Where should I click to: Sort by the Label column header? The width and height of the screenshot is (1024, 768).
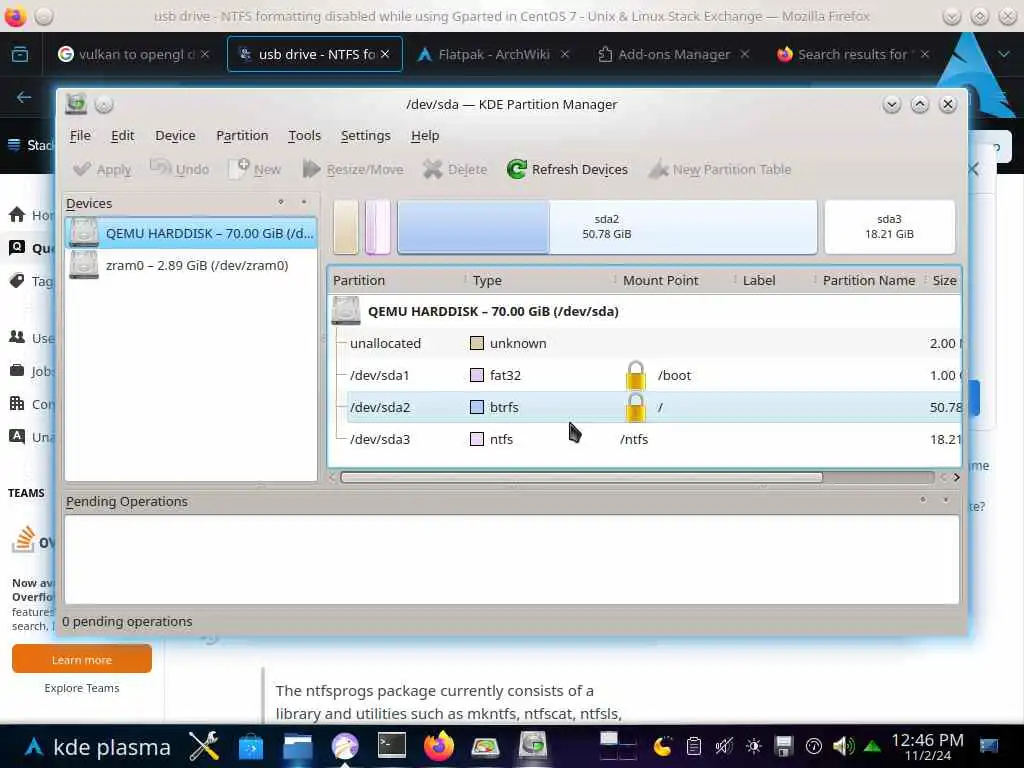[775, 280]
